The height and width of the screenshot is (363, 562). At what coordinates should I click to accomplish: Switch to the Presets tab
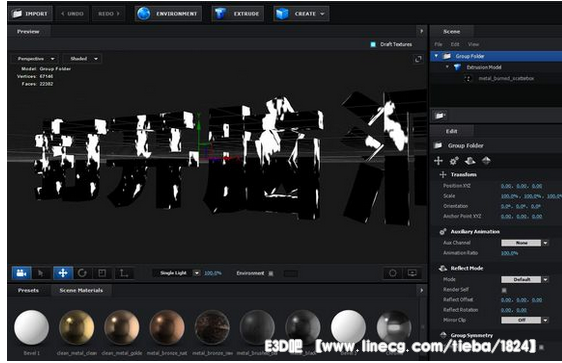(x=28, y=290)
